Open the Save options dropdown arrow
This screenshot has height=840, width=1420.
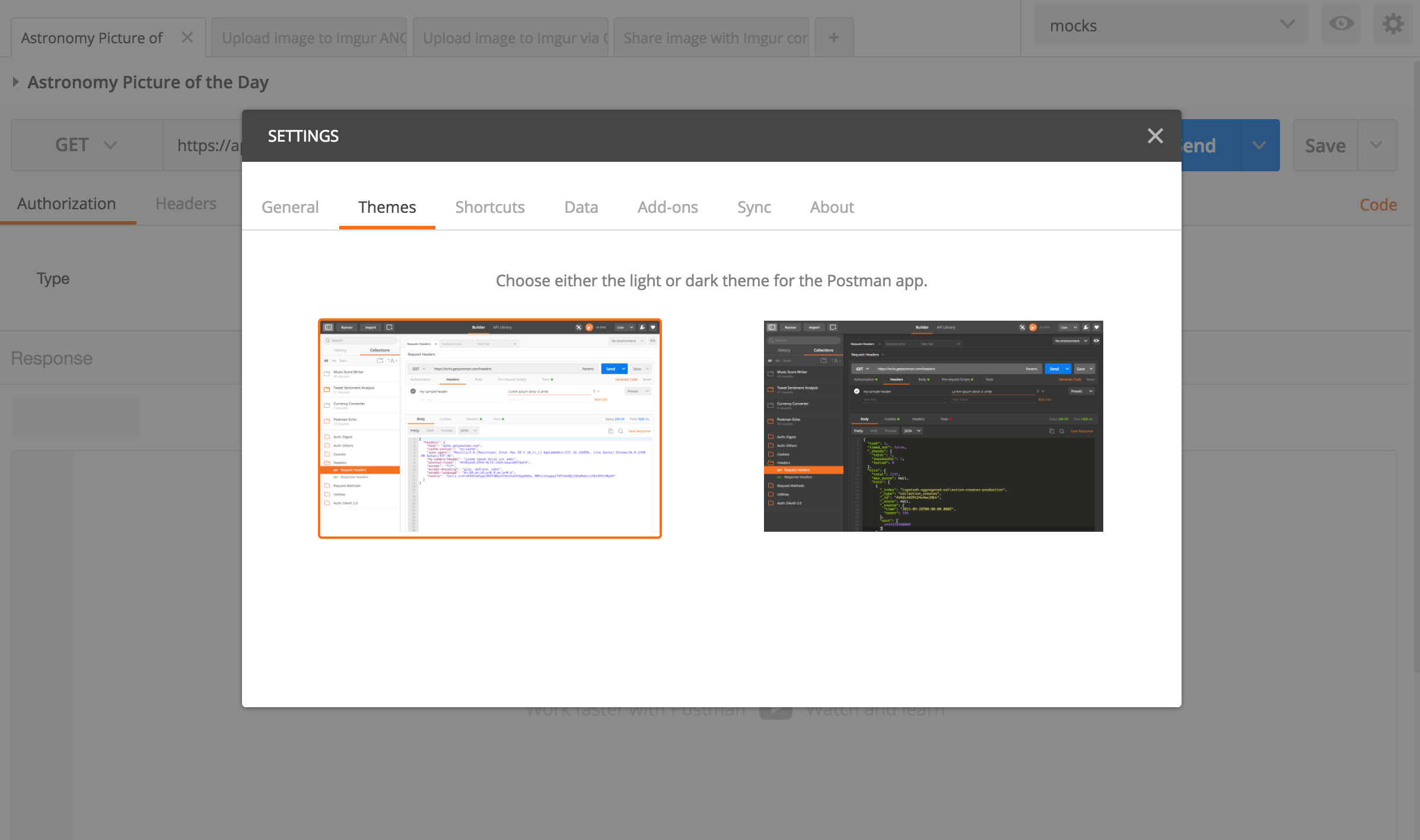[x=1377, y=145]
